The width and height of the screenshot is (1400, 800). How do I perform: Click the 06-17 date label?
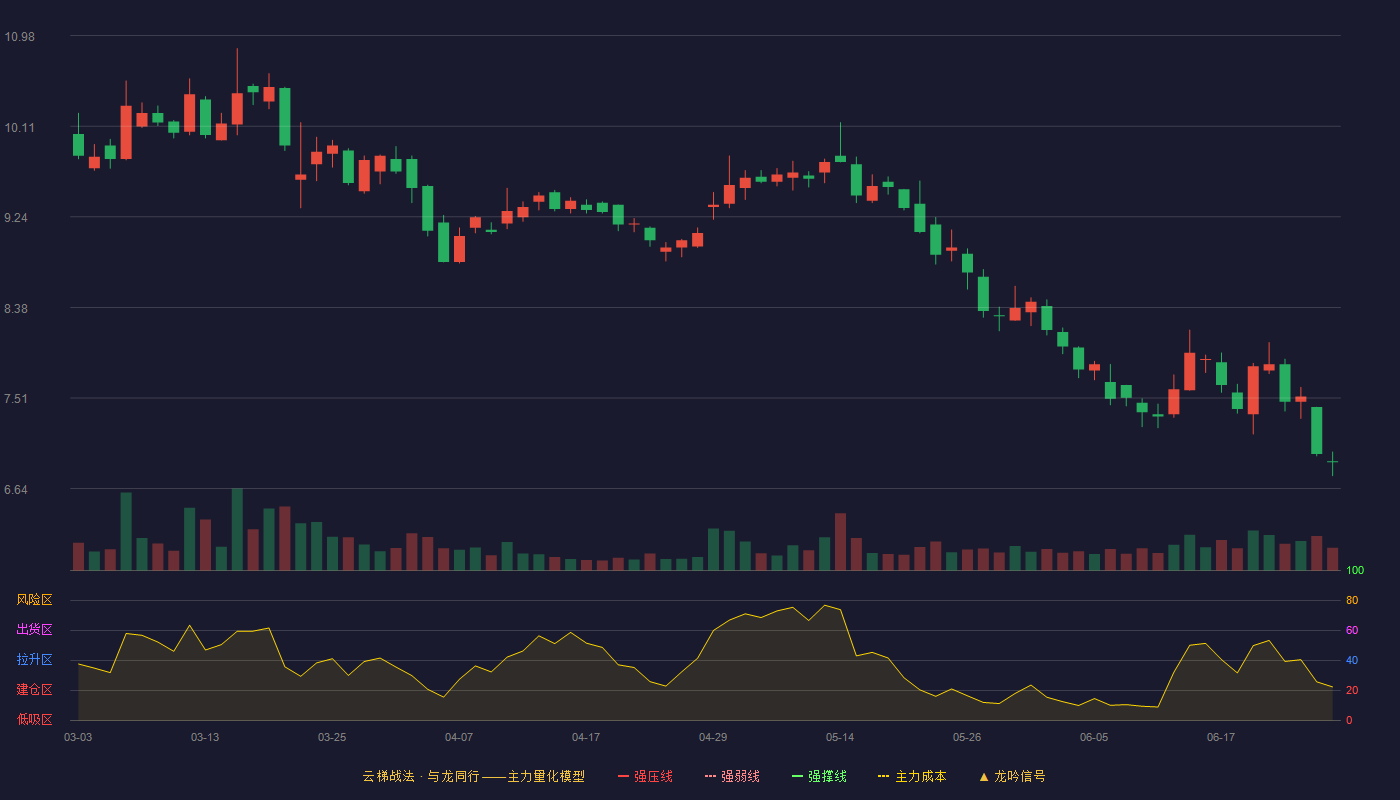[x=1221, y=737]
